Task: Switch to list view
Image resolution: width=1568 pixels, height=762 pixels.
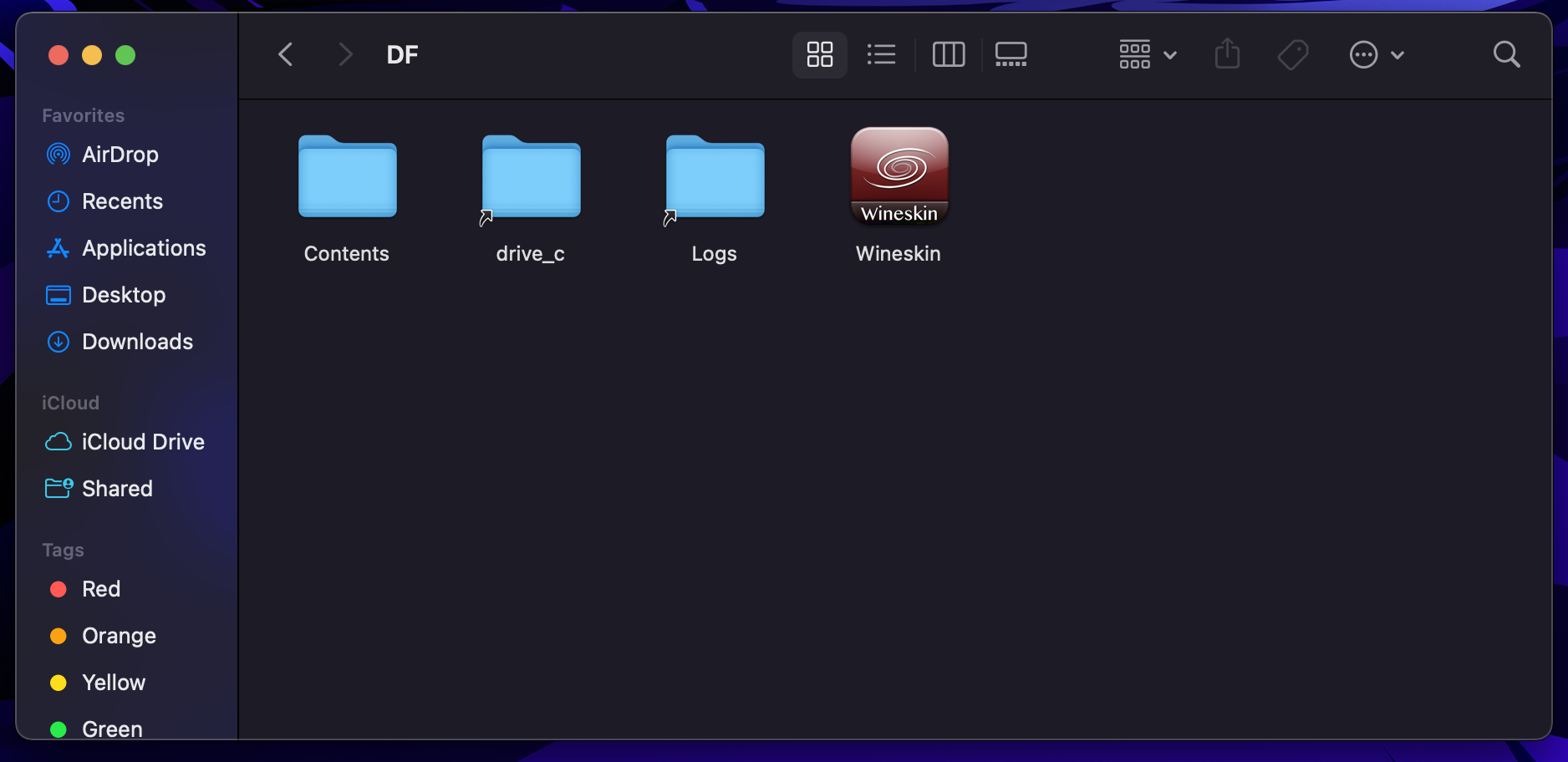Action: [881, 55]
